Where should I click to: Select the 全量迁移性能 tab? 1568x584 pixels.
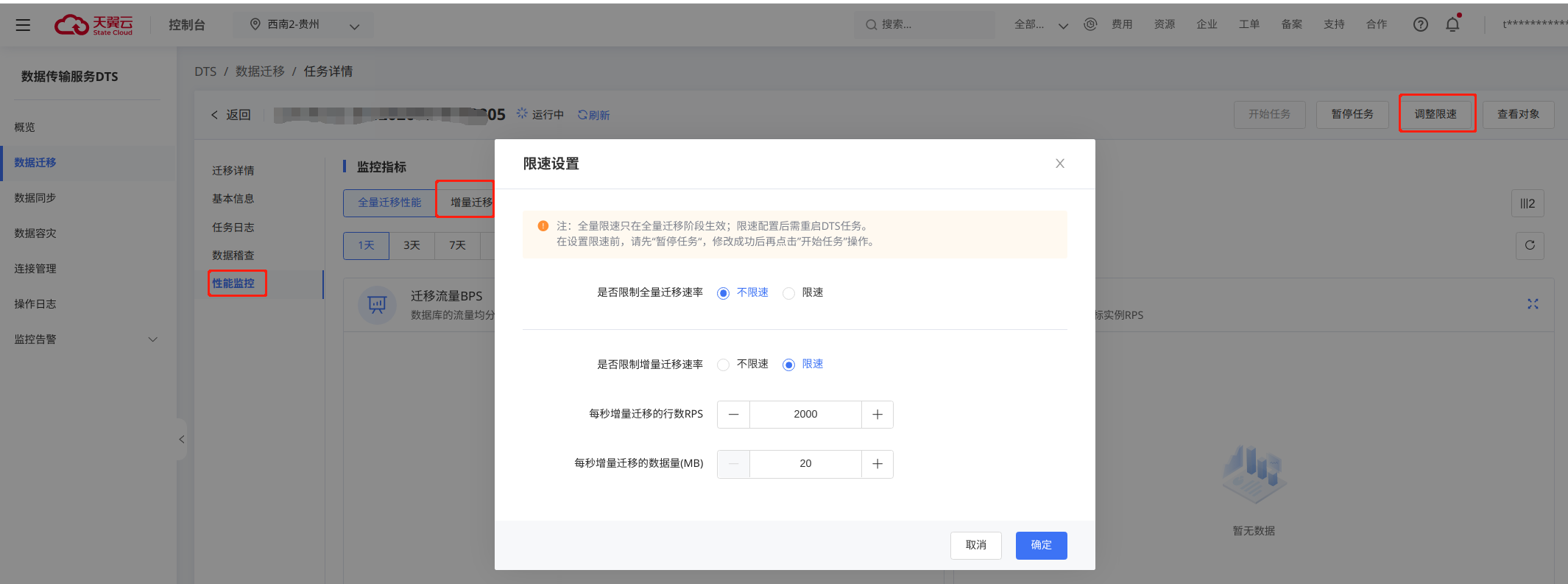(x=389, y=203)
